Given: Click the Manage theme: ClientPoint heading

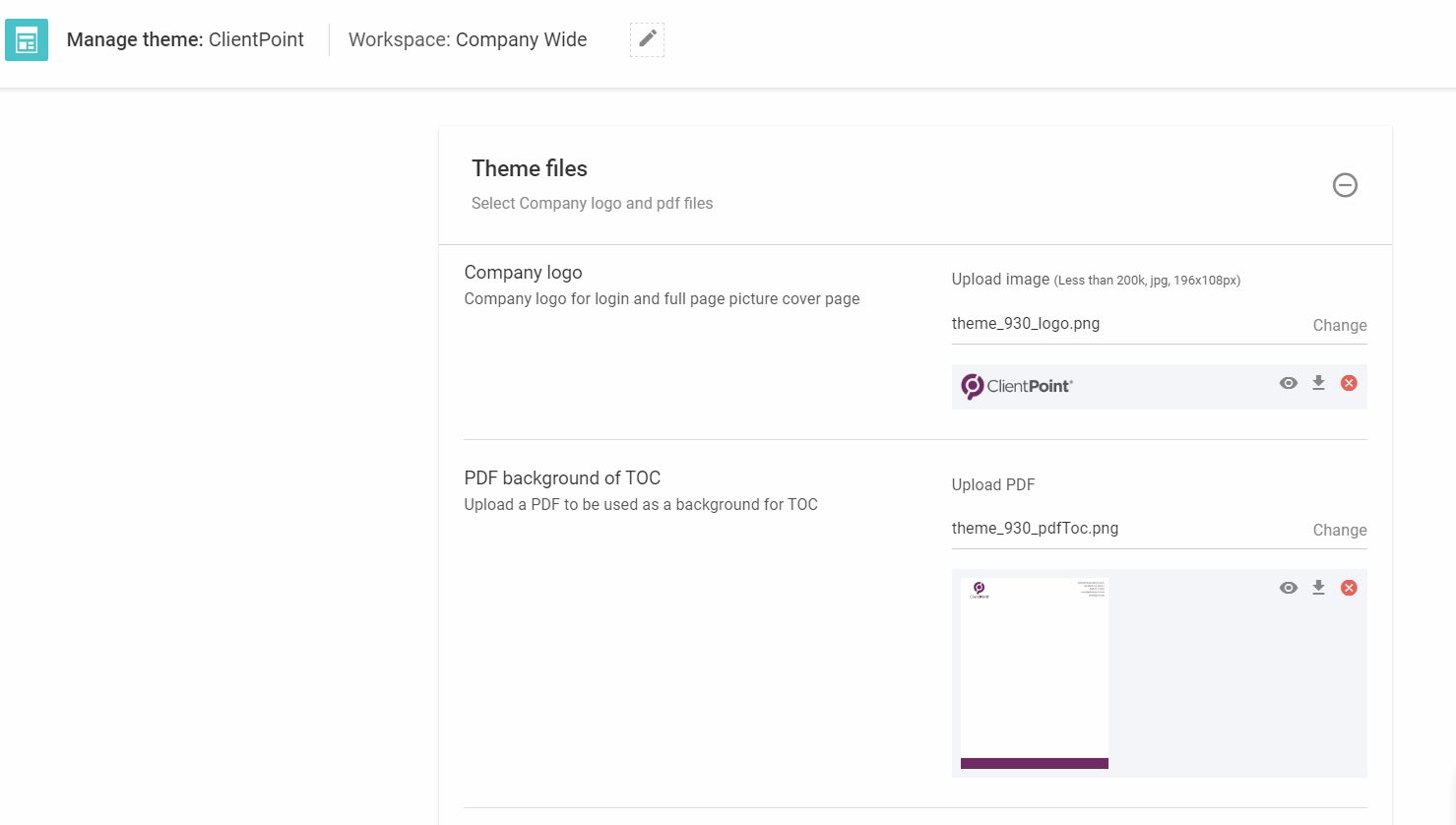Looking at the screenshot, I should pos(184,39).
